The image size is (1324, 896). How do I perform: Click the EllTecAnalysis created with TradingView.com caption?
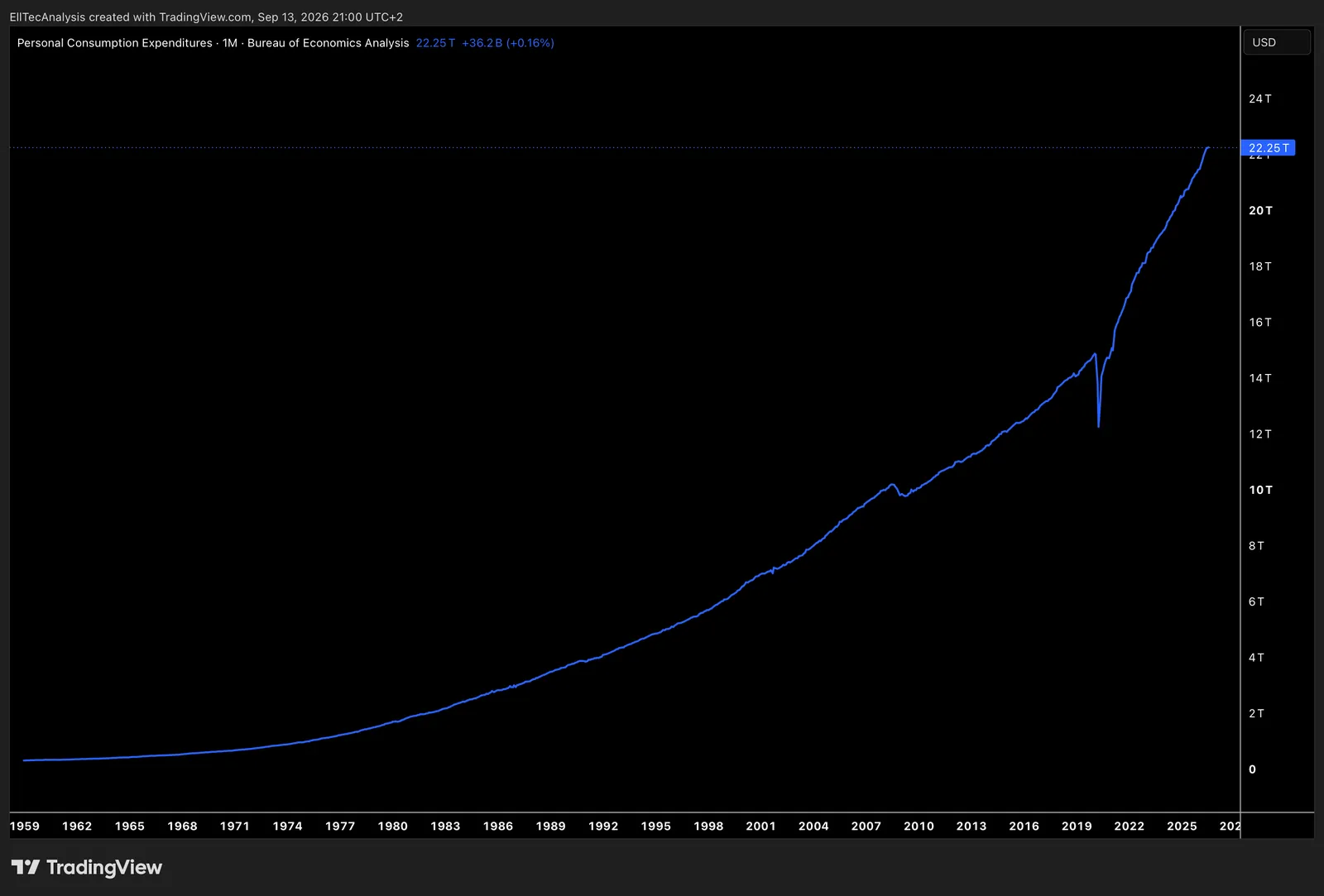131,17
